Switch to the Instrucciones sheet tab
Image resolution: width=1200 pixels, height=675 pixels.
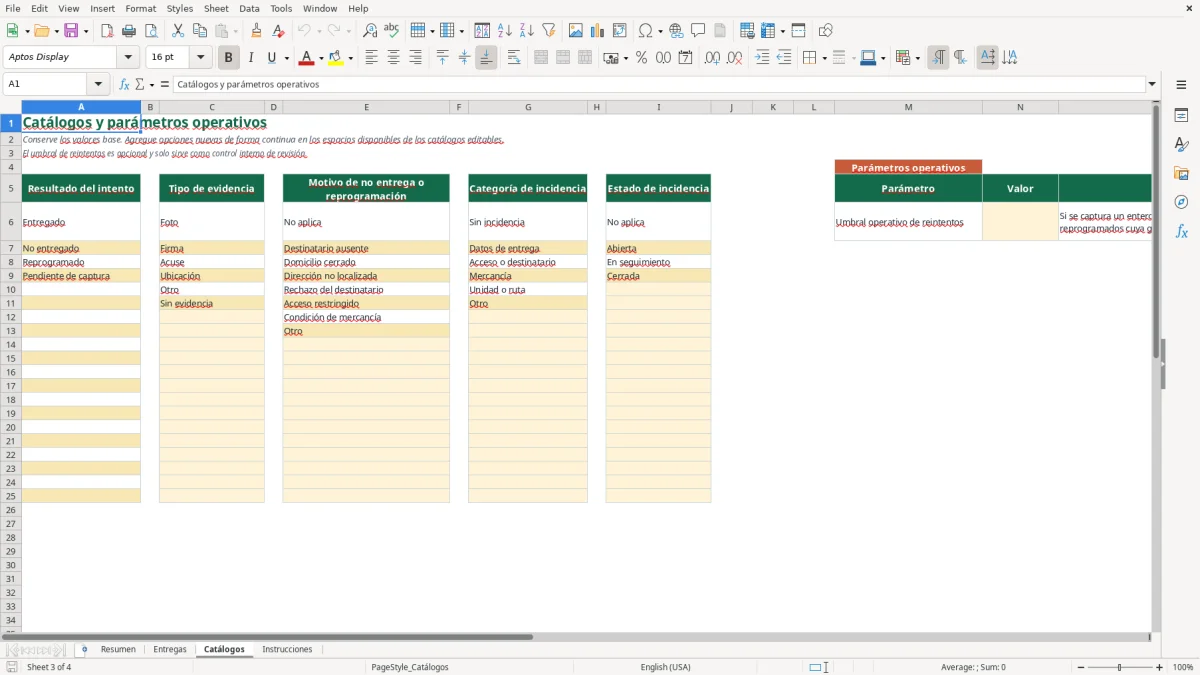click(x=287, y=650)
